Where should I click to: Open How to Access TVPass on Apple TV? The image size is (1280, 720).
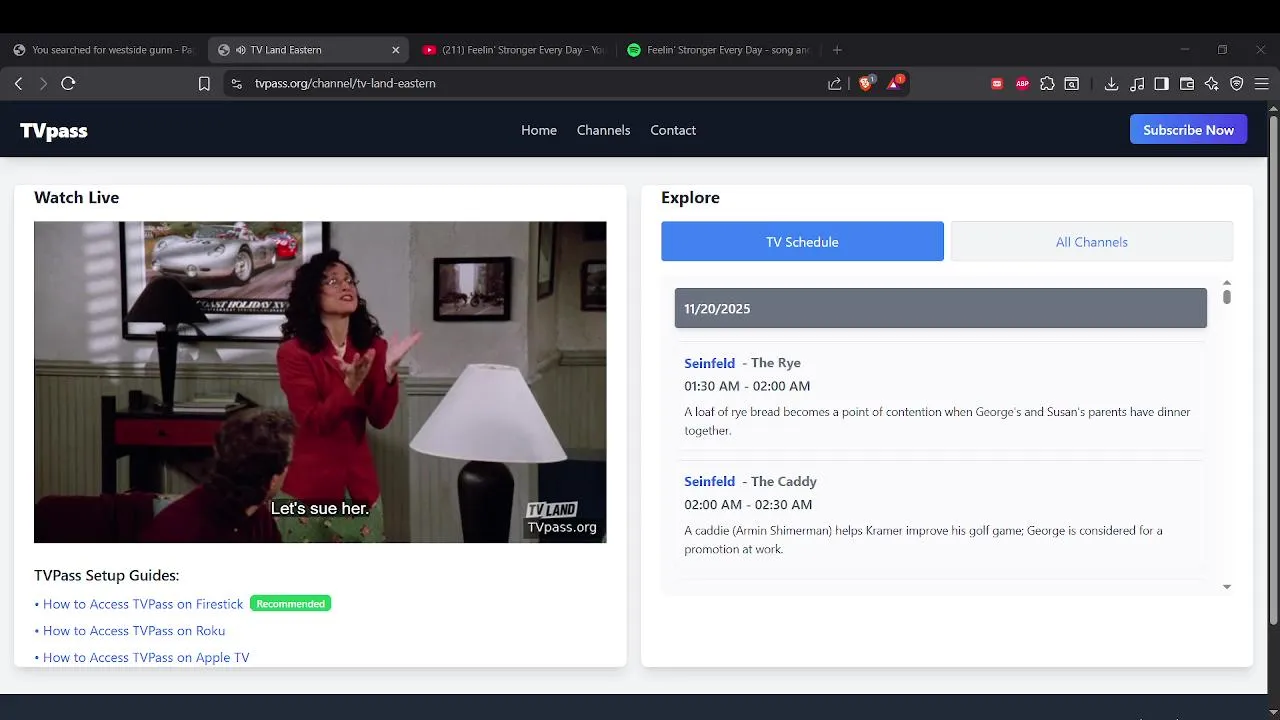tap(146, 658)
